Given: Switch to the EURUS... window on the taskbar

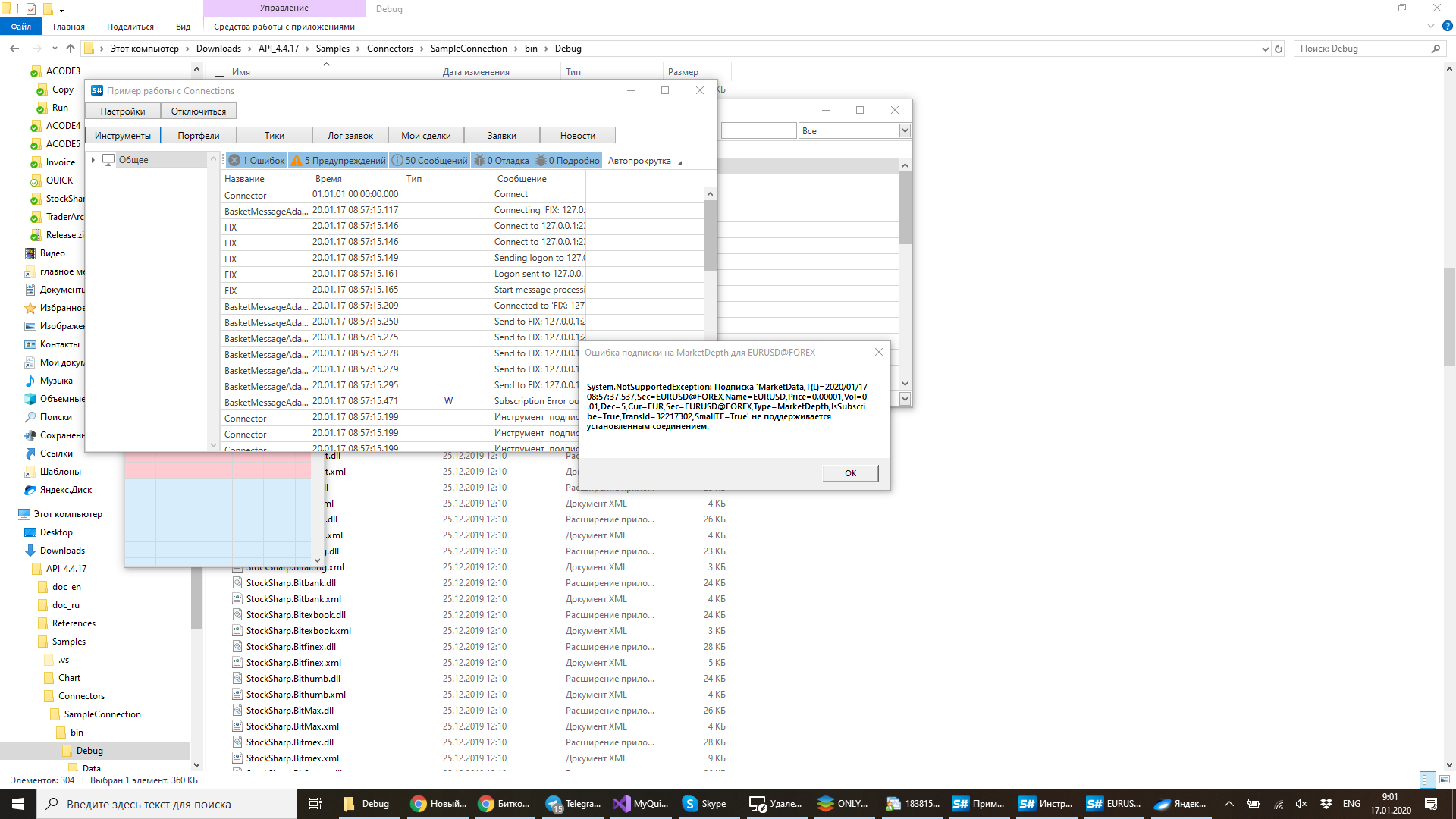Looking at the screenshot, I should click(x=1112, y=804).
